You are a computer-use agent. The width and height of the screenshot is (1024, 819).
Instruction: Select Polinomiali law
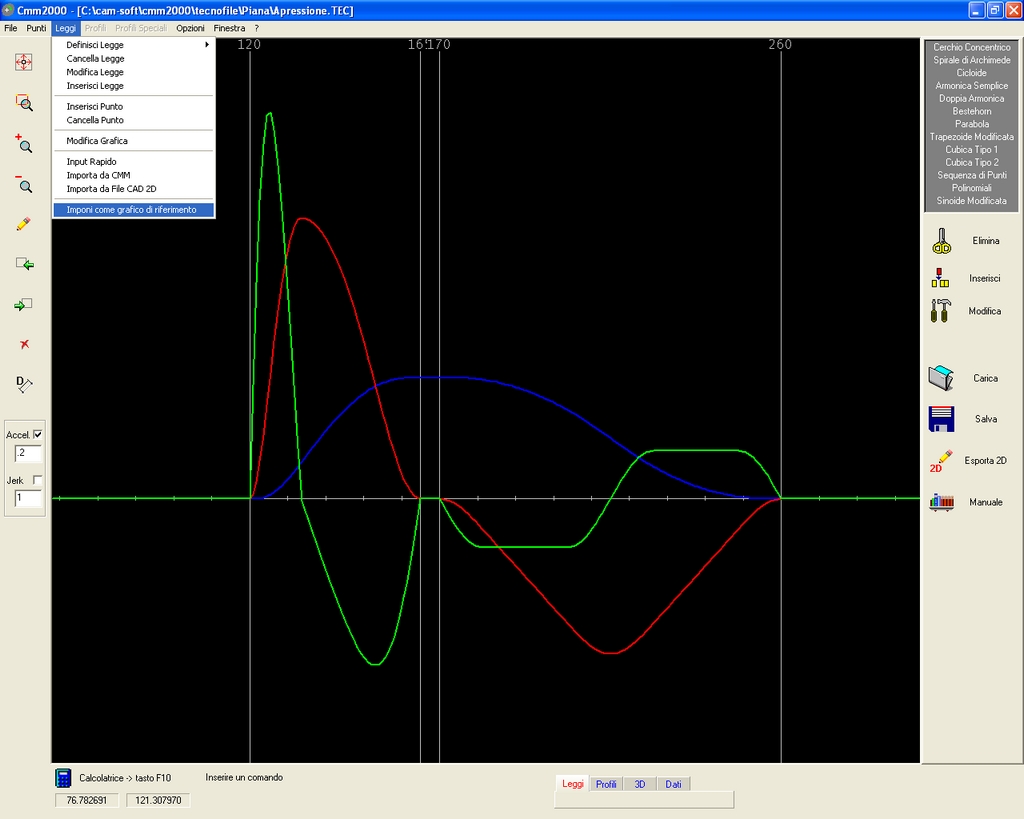971,188
